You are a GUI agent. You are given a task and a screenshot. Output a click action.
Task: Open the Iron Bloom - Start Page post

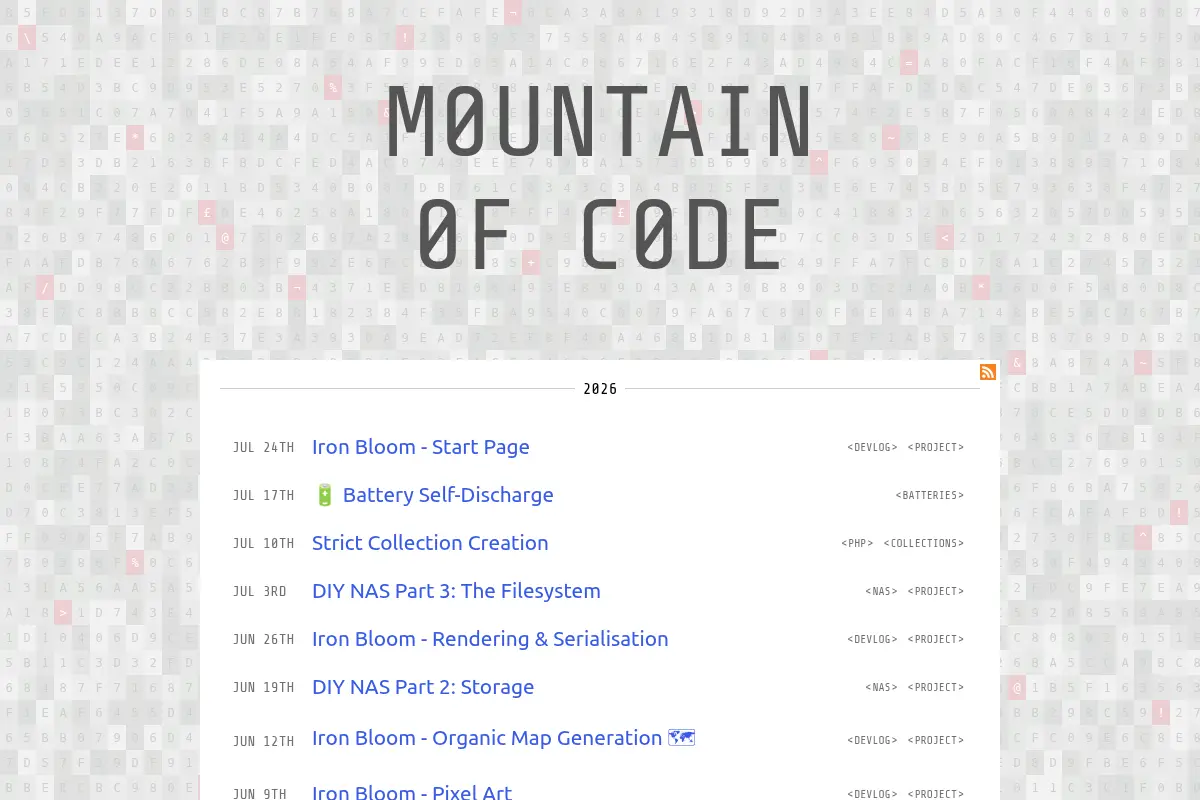(x=421, y=447)
